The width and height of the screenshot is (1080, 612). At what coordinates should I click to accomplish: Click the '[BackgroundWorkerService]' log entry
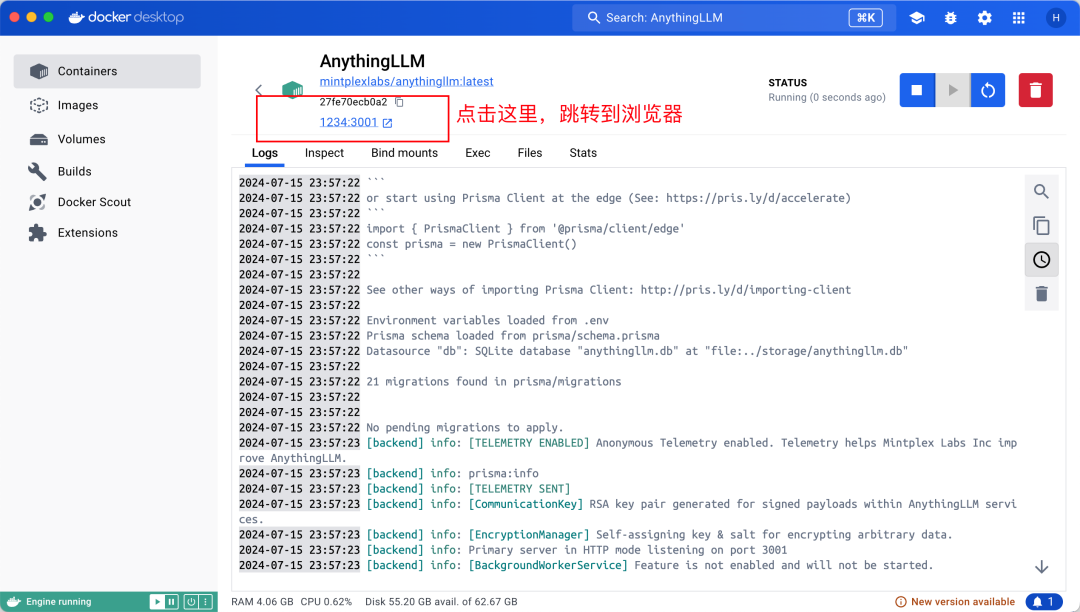coord(548,565)
